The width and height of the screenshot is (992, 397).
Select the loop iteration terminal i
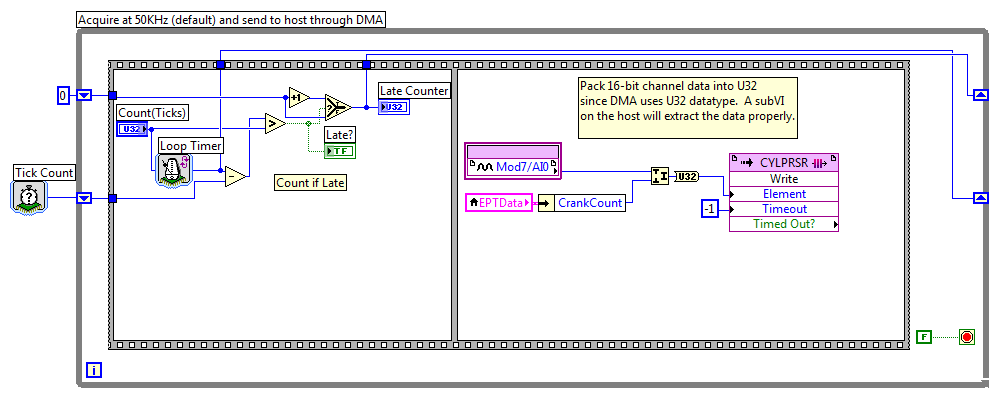point(94,370)
